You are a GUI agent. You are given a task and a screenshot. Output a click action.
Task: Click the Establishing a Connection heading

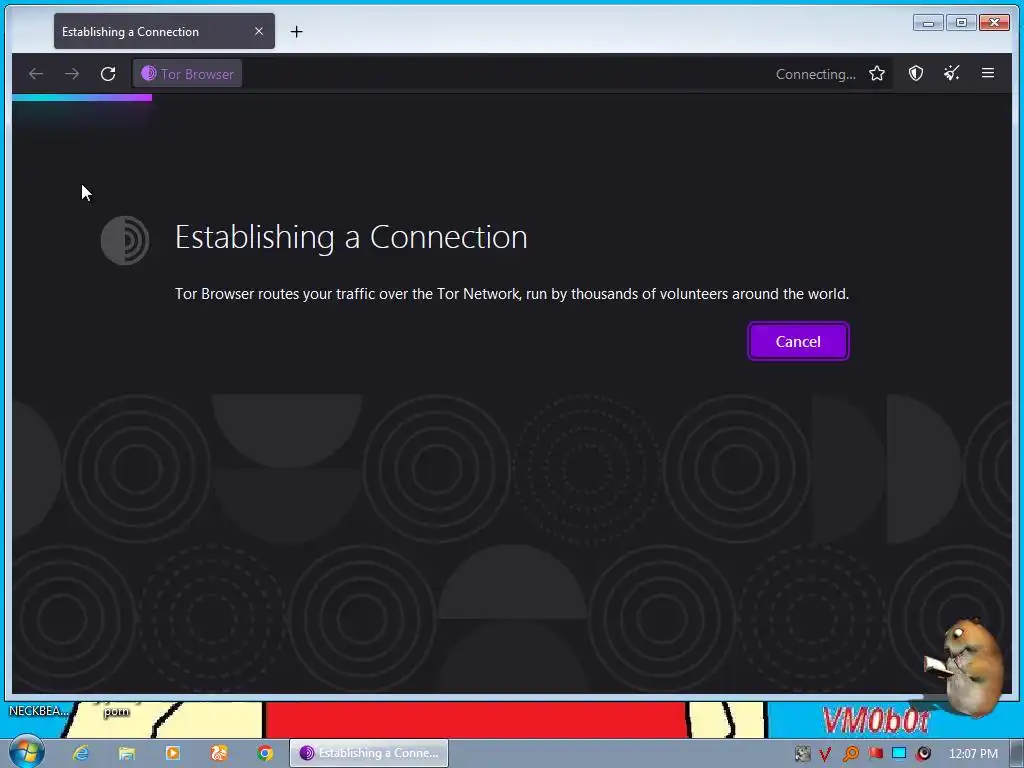pos(351,238)
